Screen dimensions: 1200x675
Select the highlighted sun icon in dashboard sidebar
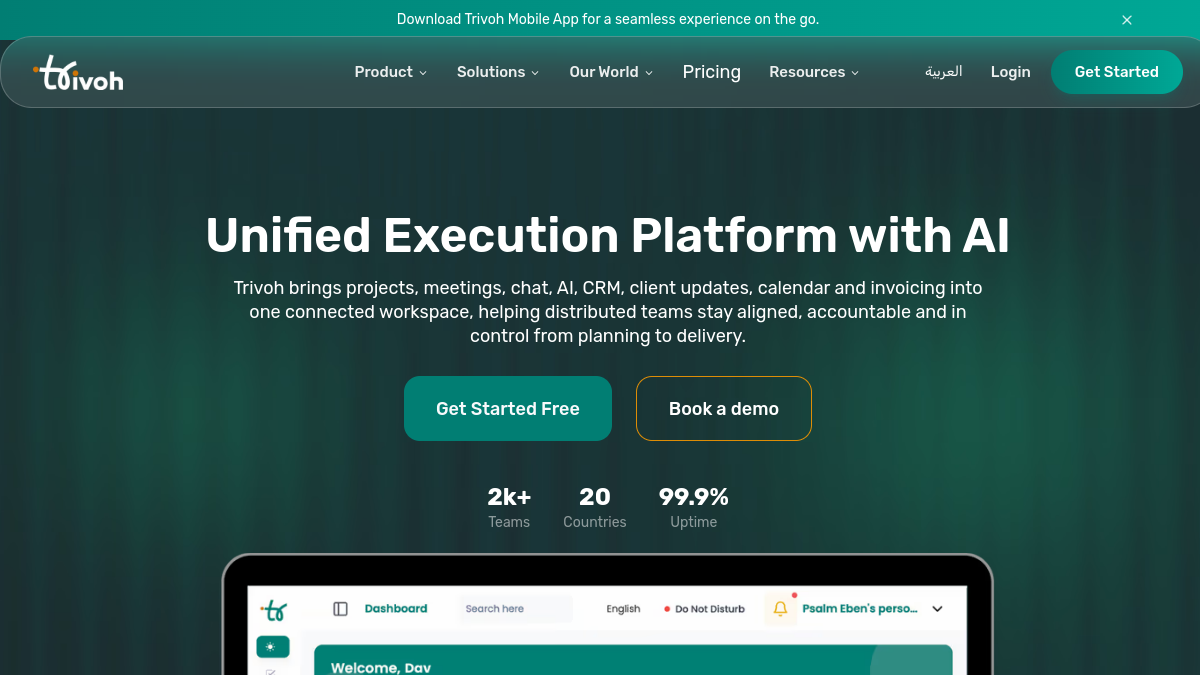tap(273, 647)
